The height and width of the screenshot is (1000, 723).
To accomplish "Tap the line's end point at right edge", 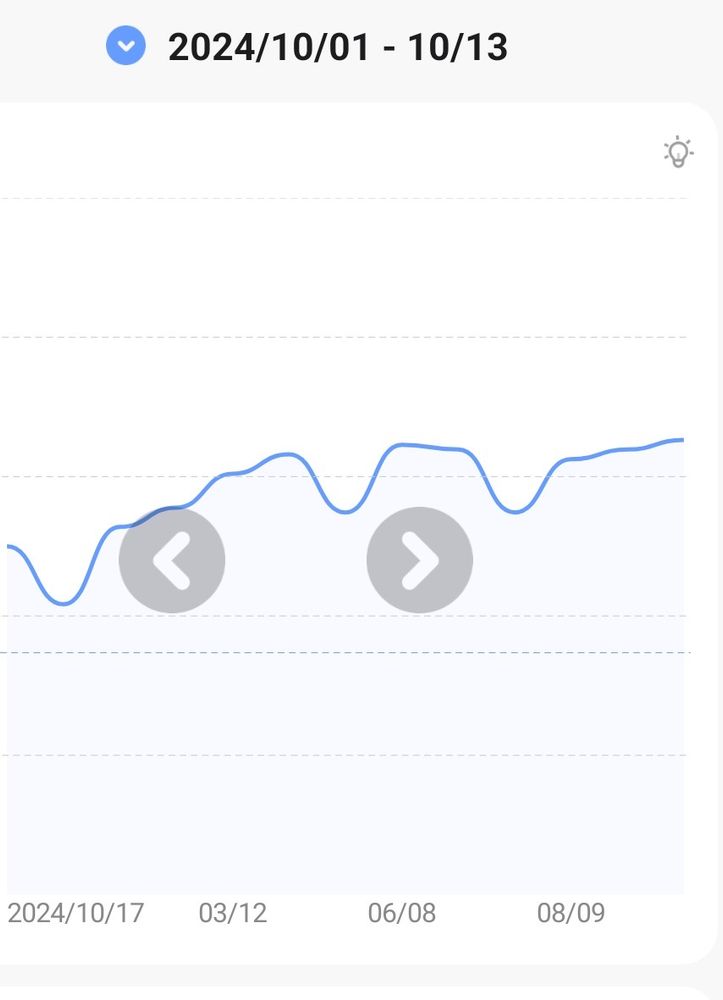I will [x=682, y=440].
